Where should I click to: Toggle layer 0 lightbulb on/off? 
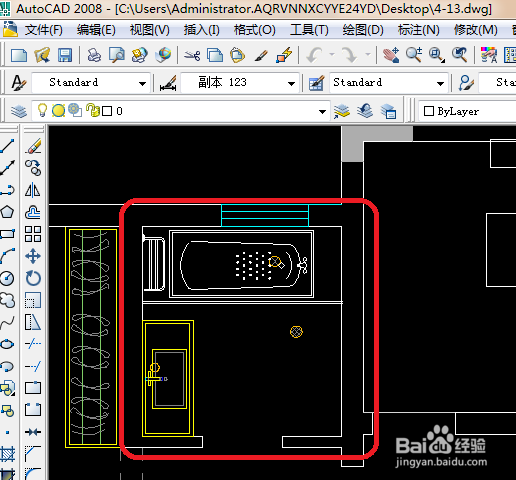42,110
